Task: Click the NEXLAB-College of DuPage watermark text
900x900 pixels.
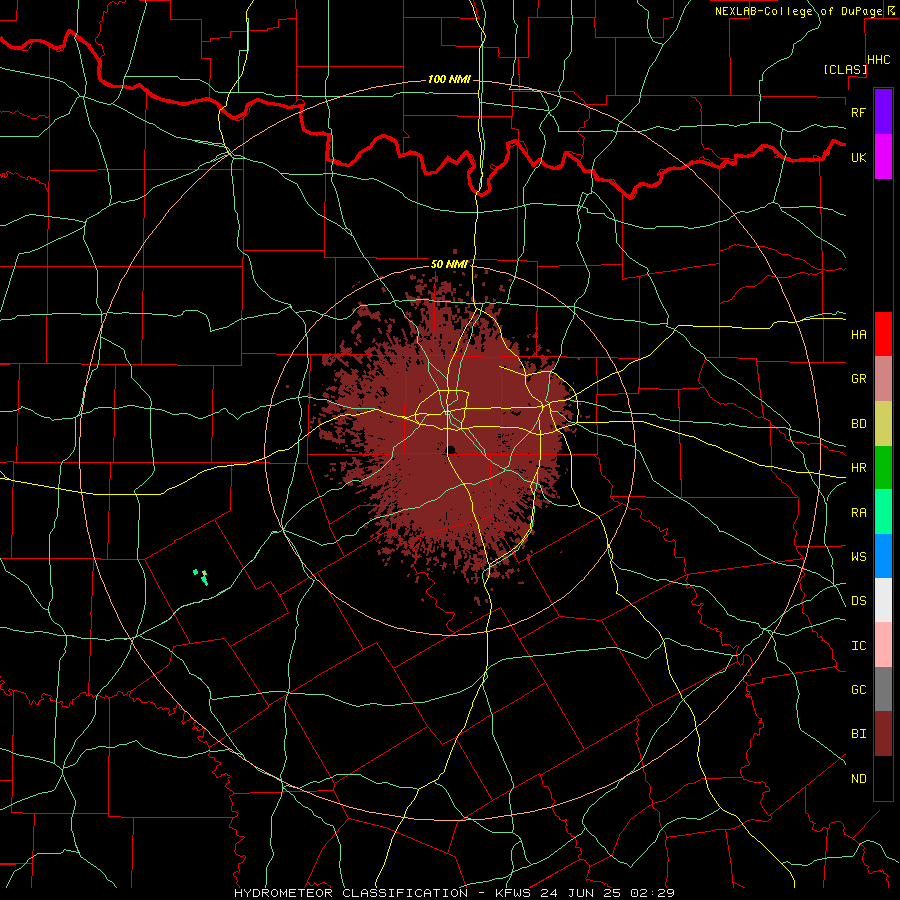Action: click(798, 11)
